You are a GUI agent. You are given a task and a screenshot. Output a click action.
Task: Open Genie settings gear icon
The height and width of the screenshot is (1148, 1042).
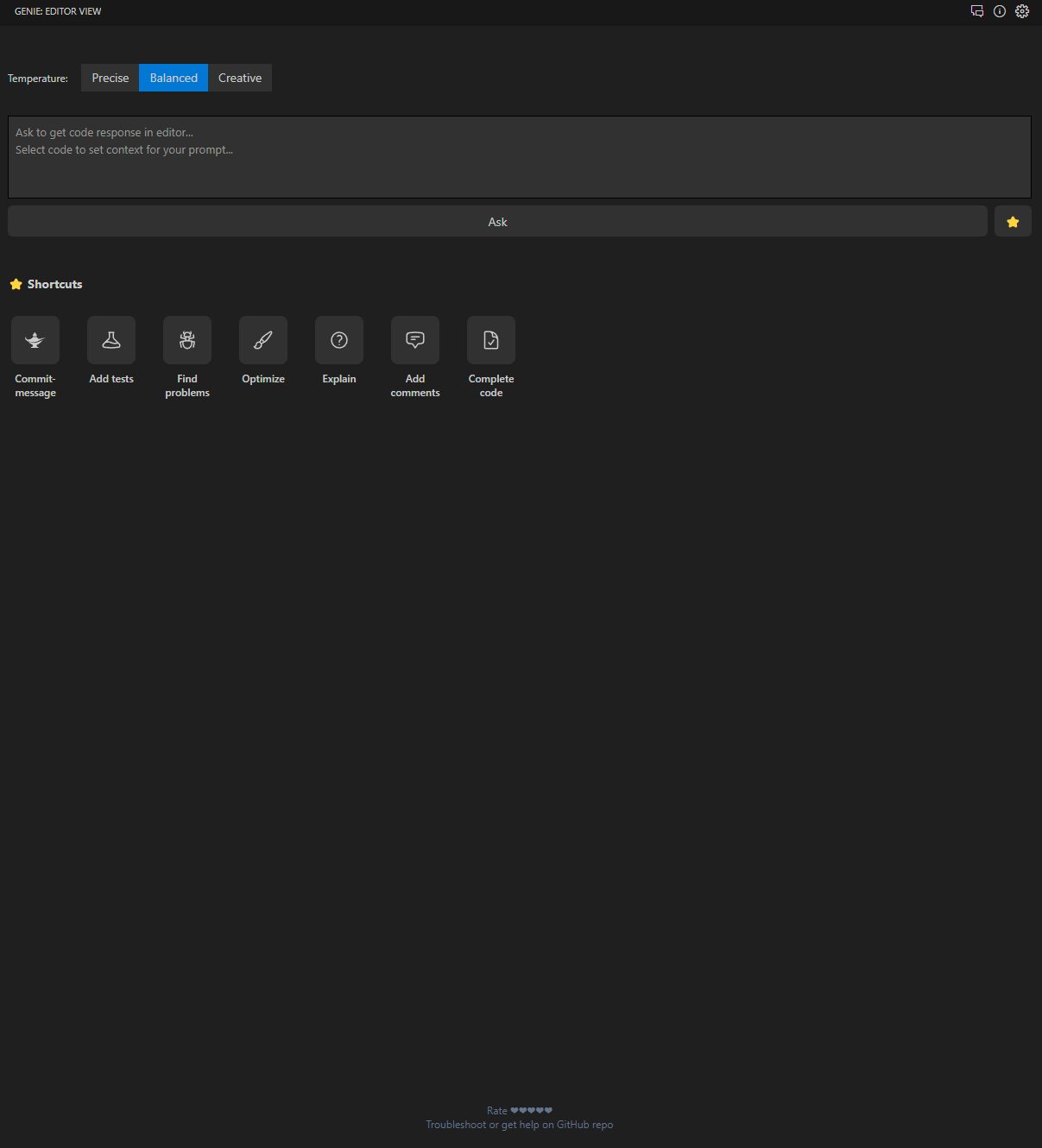tap(1022, 11)
